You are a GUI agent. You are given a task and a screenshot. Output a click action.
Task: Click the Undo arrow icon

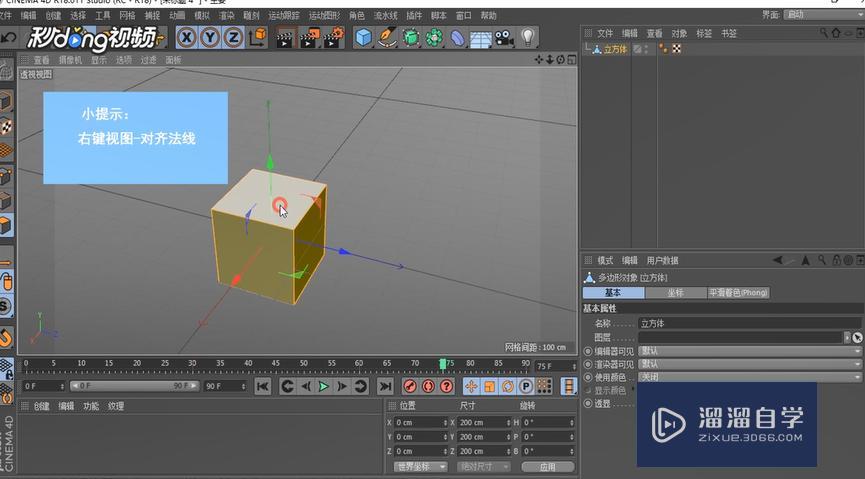pos(8,38)
